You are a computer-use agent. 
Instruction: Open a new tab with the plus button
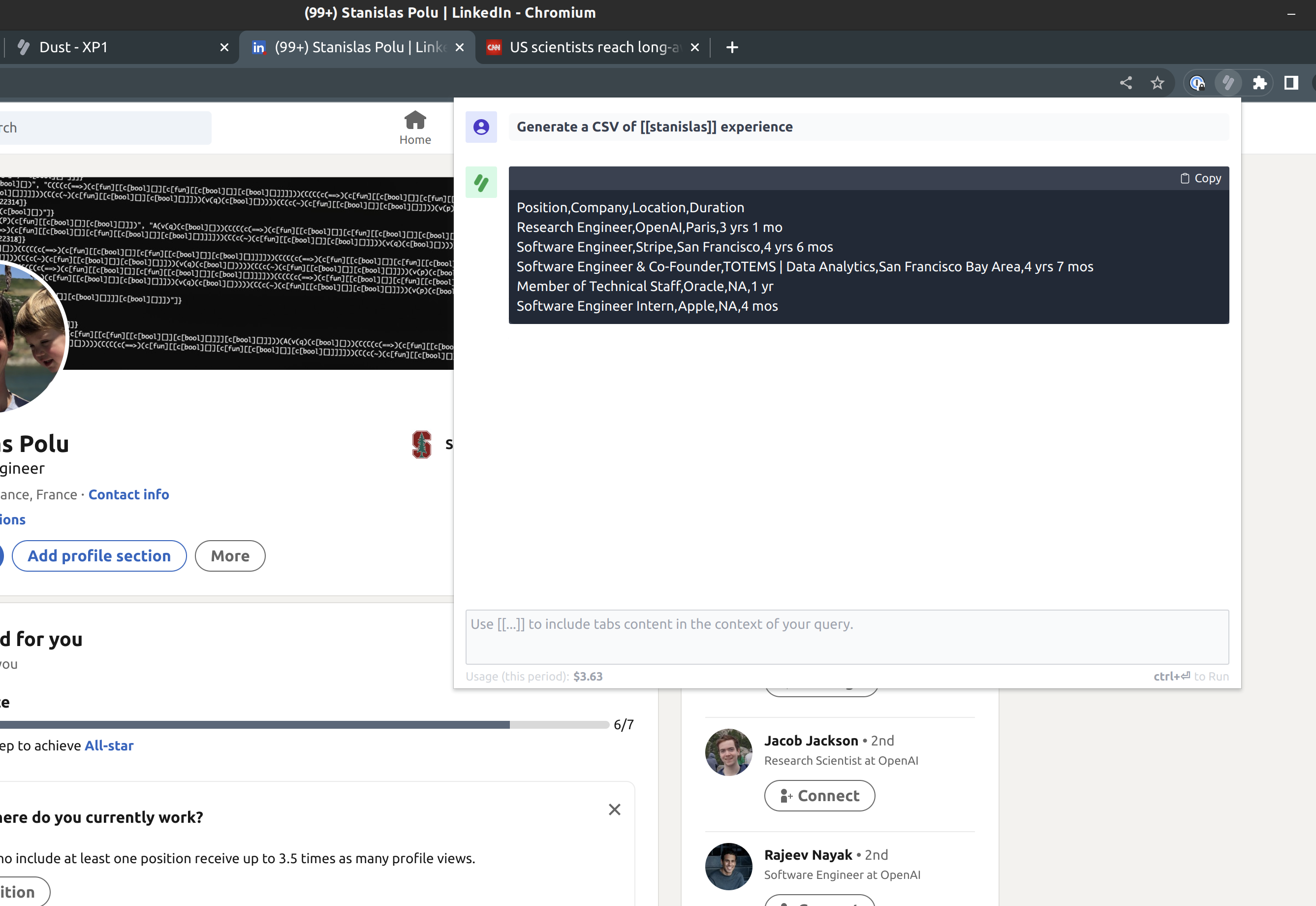(732, 47)
